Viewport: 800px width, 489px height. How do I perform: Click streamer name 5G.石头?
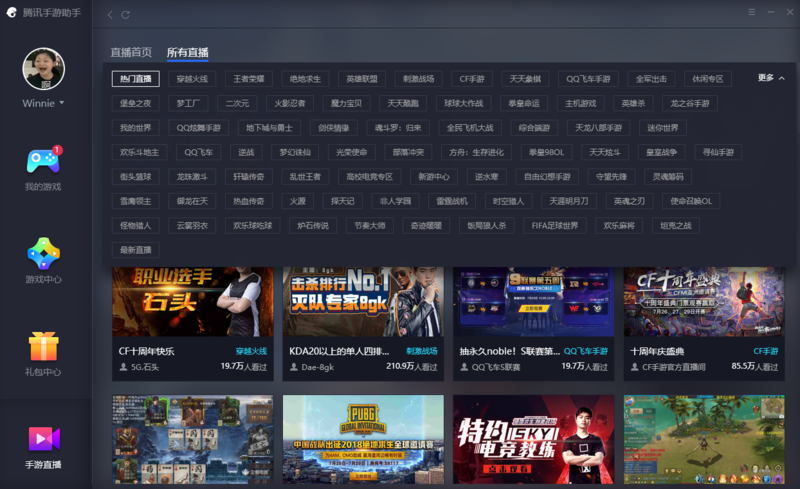click(145, 367)
